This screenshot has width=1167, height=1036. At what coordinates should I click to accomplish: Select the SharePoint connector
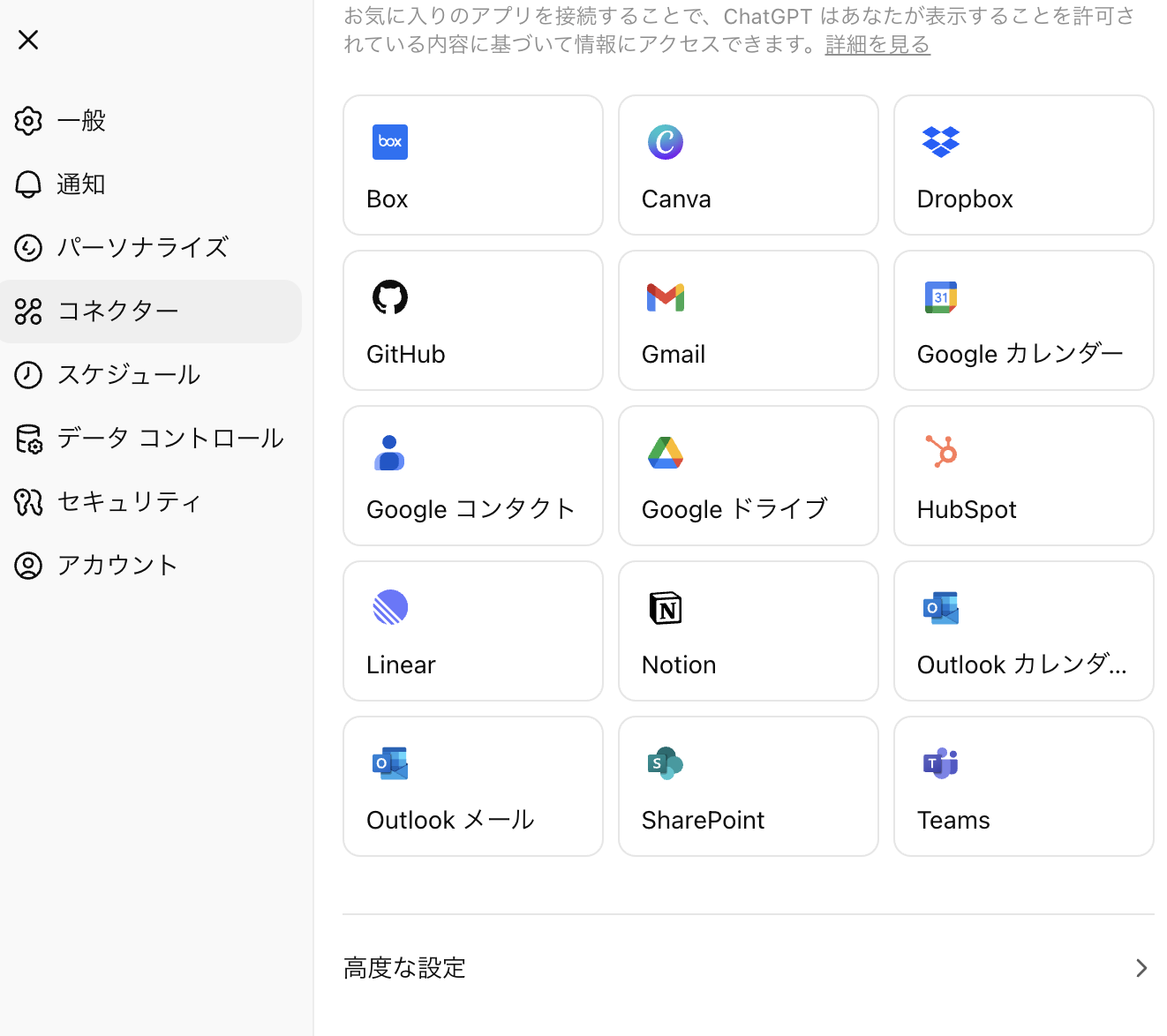(x=748, y=786)
